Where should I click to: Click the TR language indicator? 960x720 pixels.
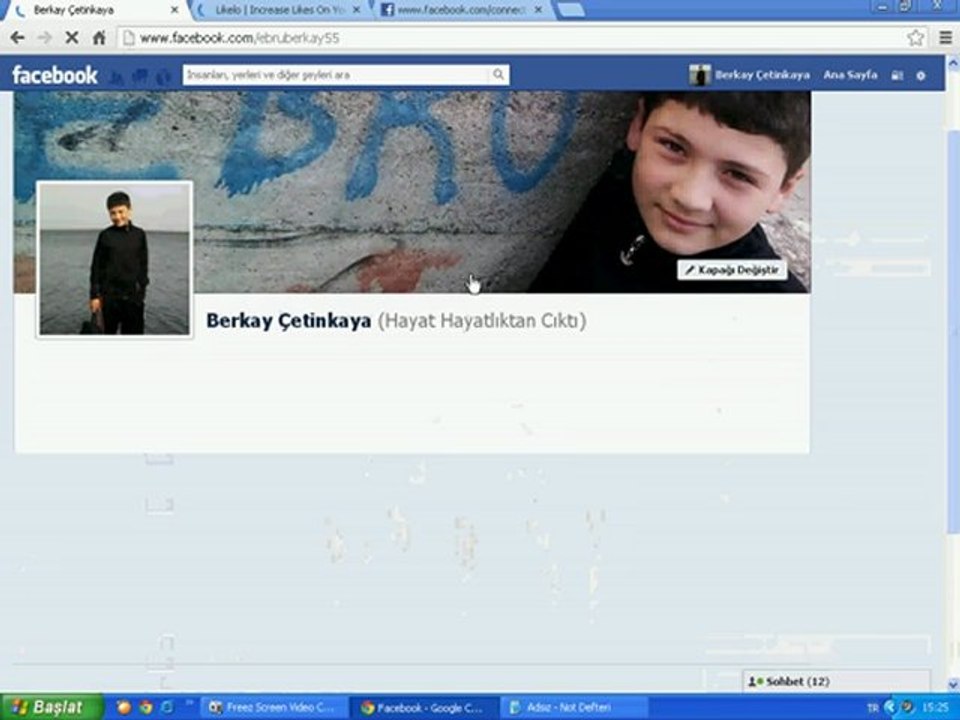pos(873,708)
